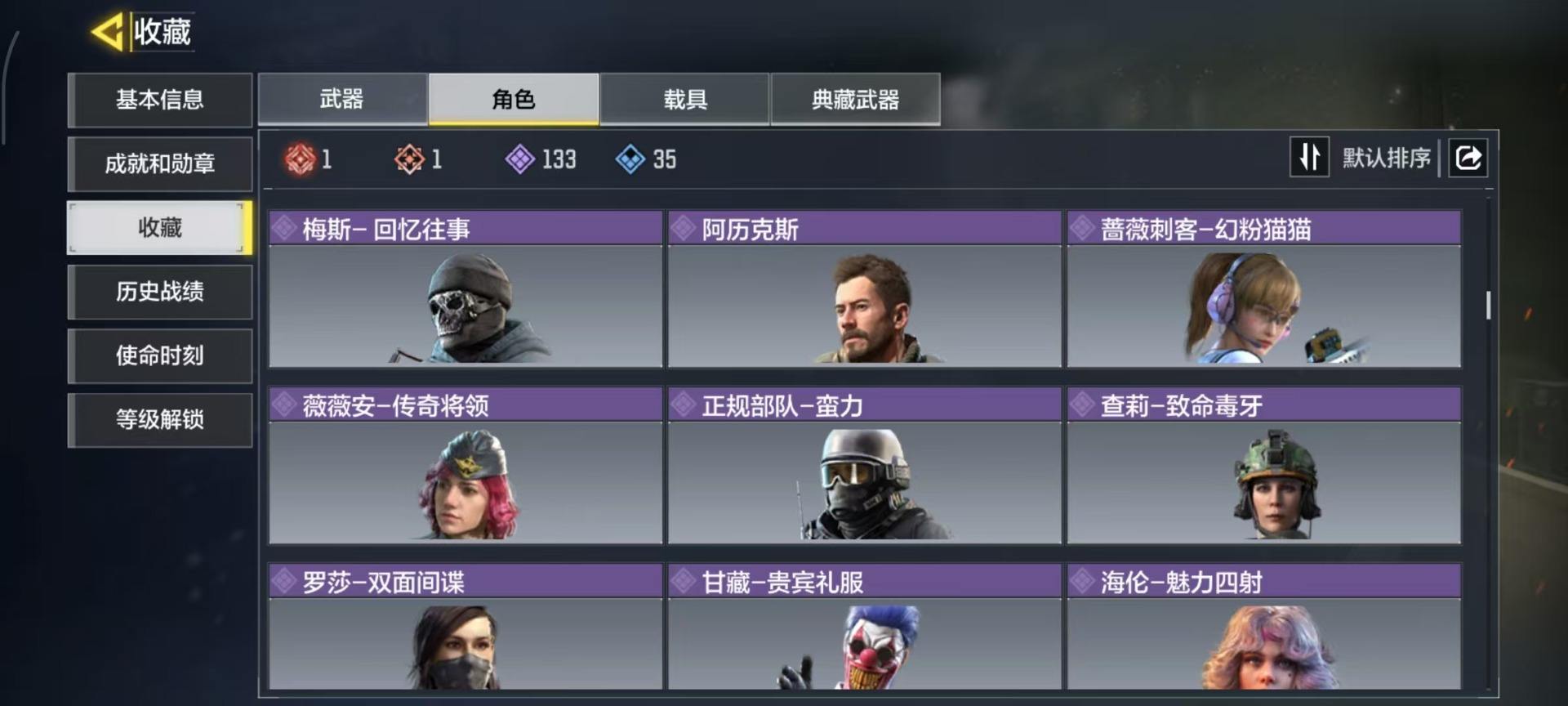1568x706 pixels.
Task: Switch to the 武器 tab
Action: pos(342,99)
